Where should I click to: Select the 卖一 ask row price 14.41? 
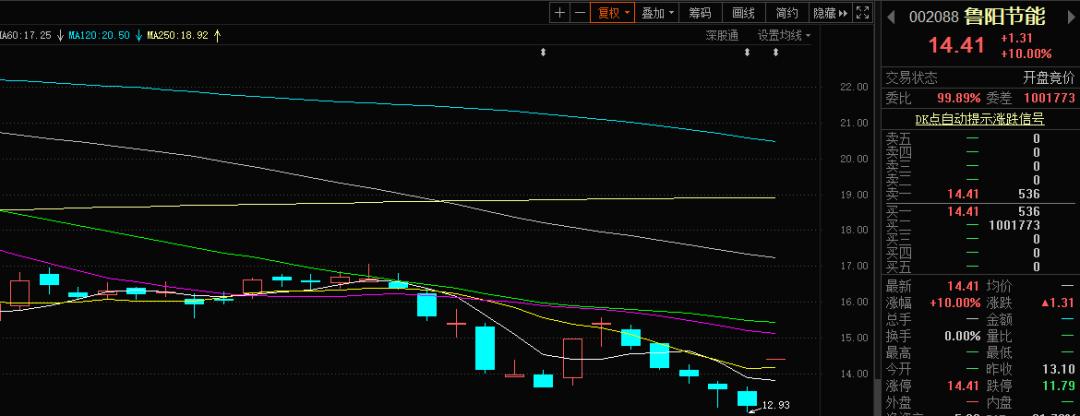963,194
